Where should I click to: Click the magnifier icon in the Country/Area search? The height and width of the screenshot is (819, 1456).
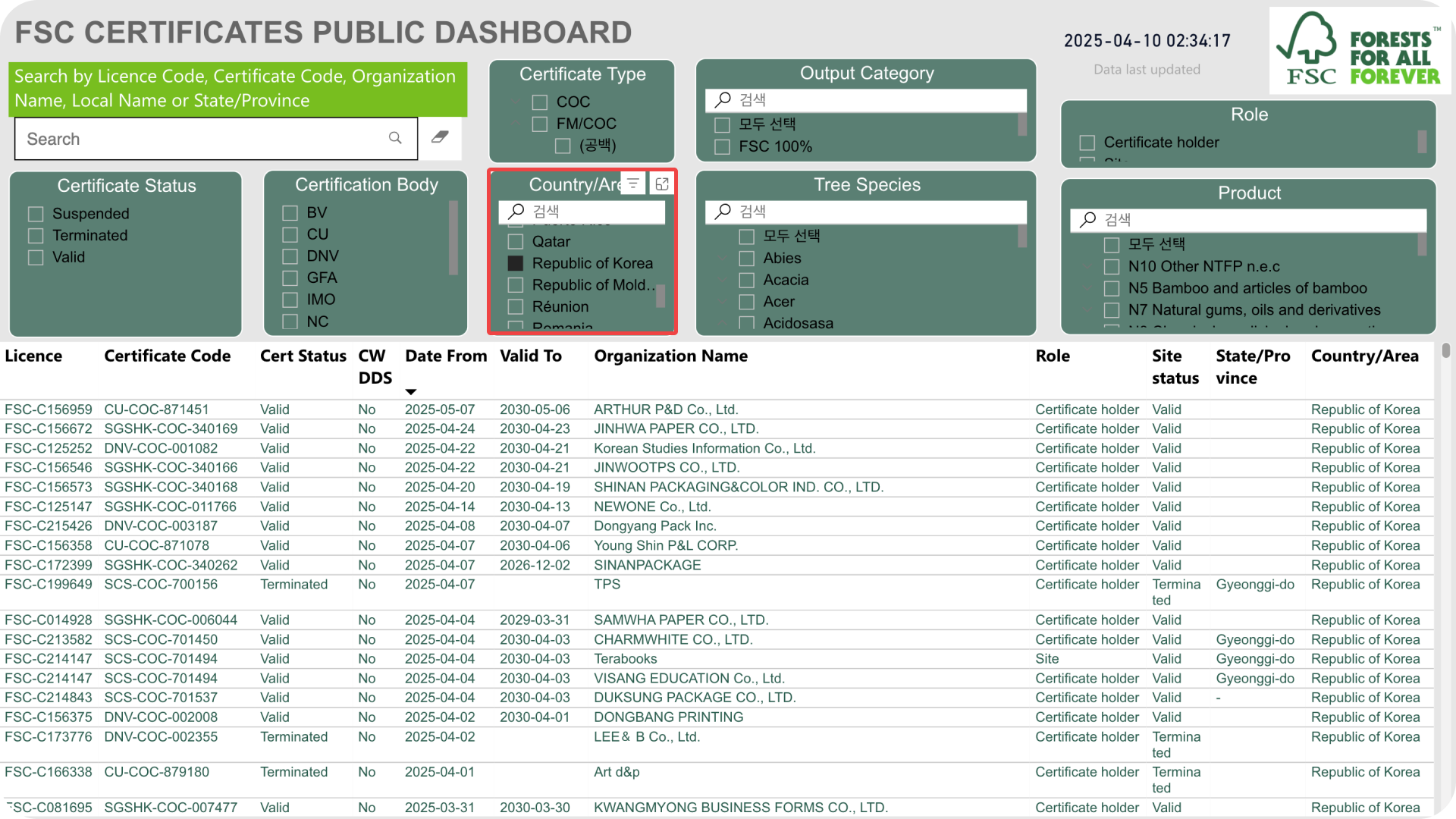click(x=516, y=211)
